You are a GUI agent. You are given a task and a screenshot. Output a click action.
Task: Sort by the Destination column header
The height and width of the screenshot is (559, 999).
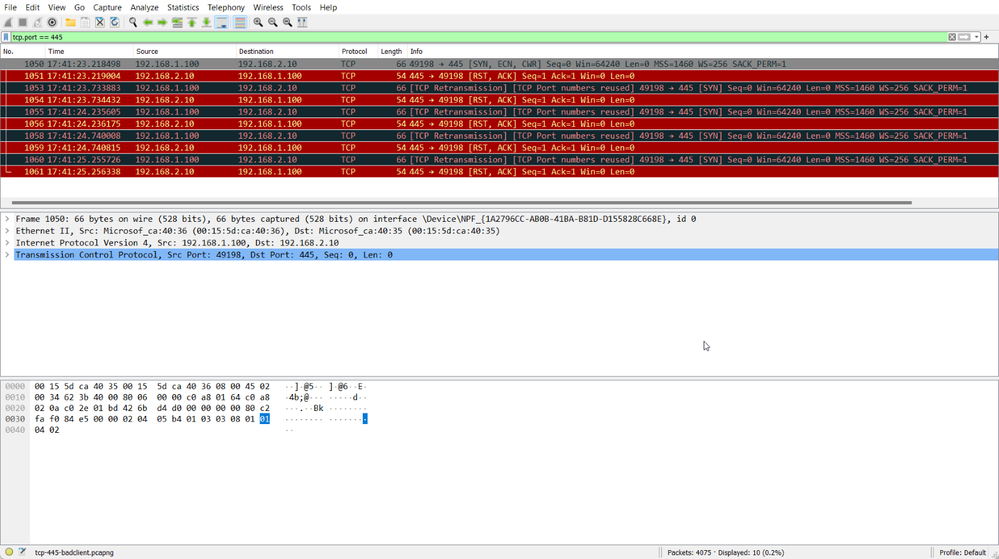click(x=287, y=52)
